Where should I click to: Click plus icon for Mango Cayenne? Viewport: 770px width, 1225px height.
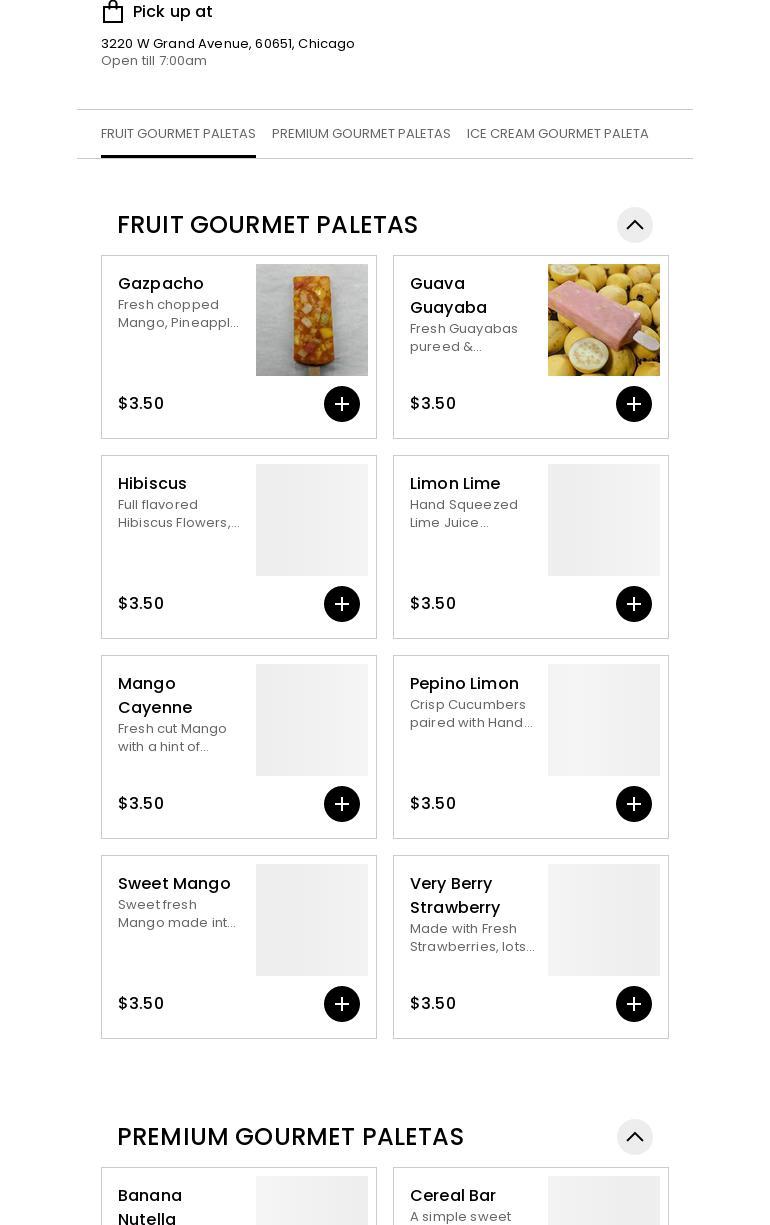pos(342,804)
